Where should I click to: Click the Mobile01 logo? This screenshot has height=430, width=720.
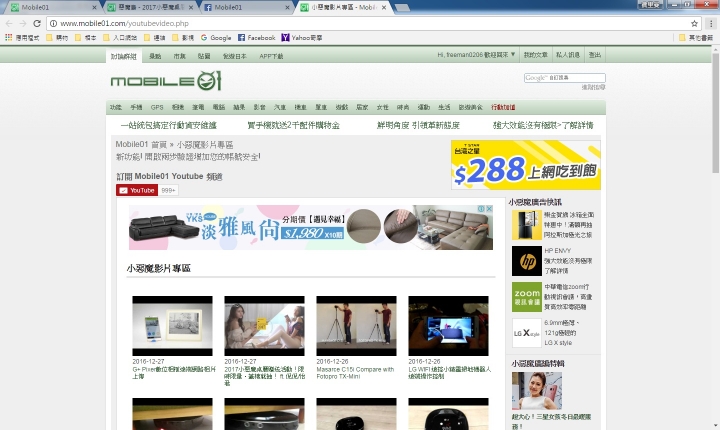pos(166,81)
